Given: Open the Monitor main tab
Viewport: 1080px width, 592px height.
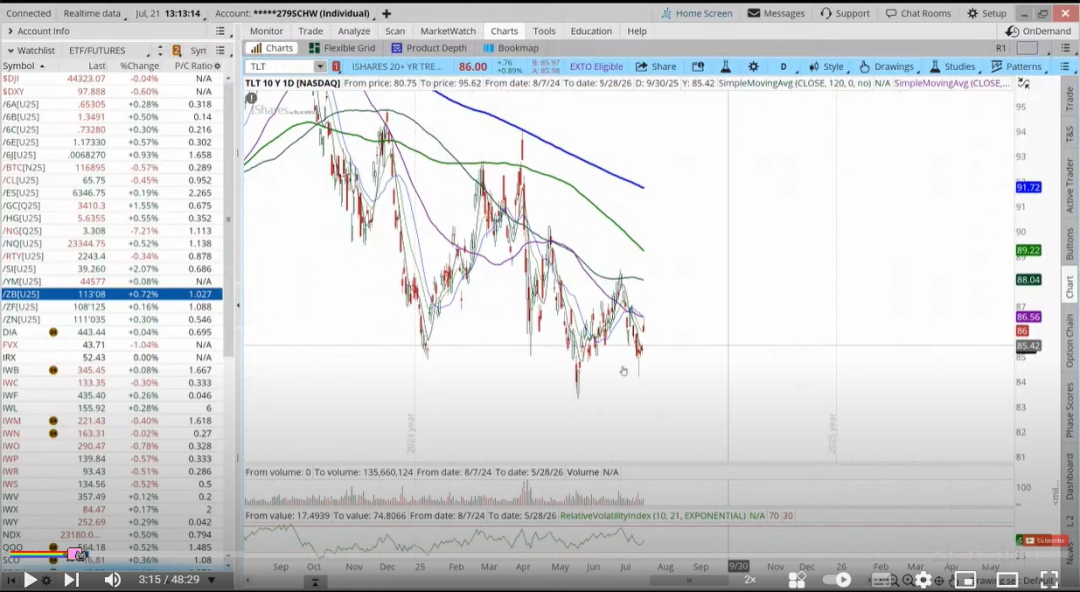Looking at the screenshot, I should [267, 31].
